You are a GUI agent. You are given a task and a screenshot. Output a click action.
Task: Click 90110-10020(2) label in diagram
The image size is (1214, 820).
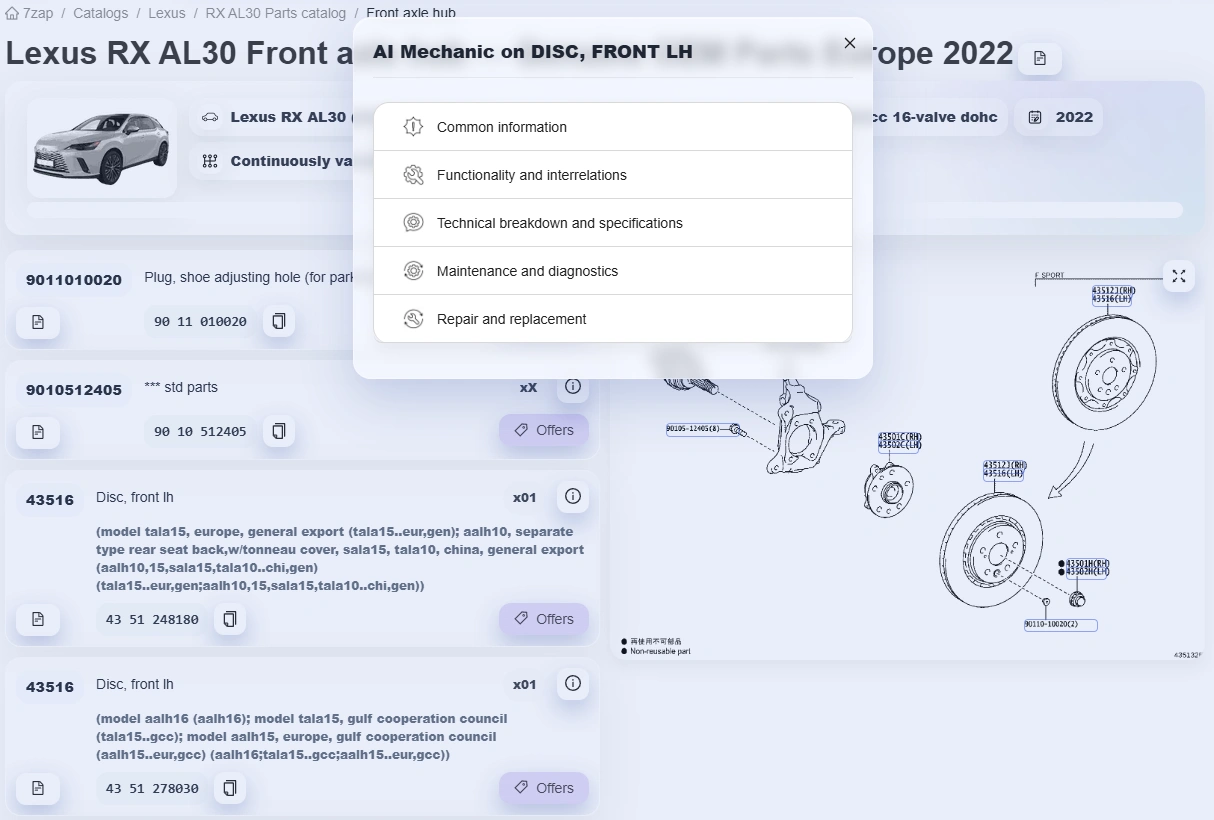1060,625
